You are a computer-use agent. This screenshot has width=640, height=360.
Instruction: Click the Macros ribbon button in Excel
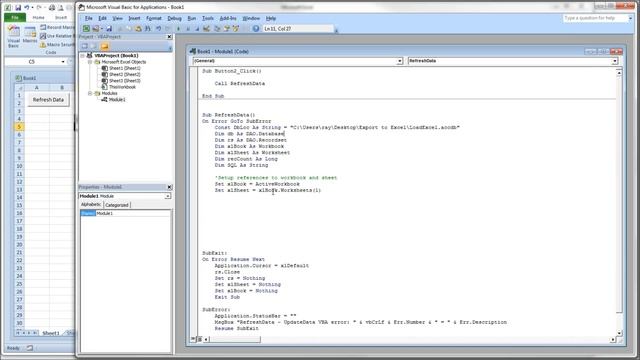pos(30,35)
